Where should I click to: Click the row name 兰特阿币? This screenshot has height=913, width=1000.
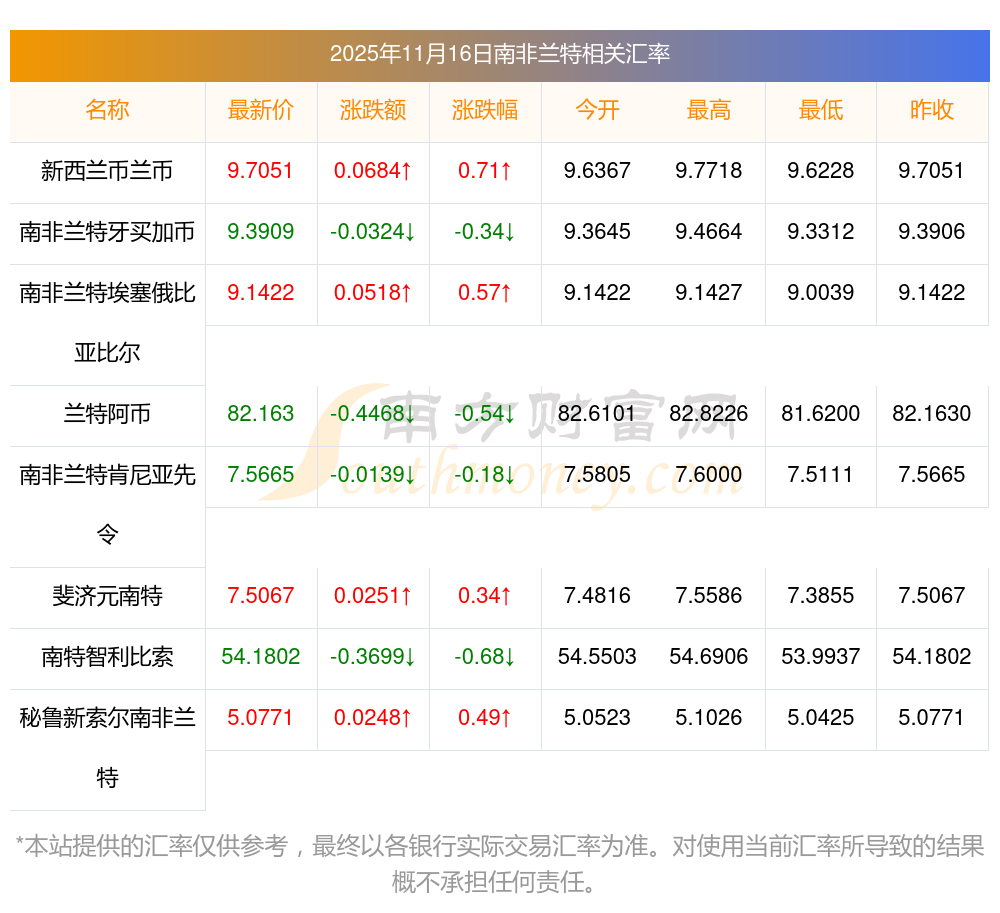click(107, 414)
